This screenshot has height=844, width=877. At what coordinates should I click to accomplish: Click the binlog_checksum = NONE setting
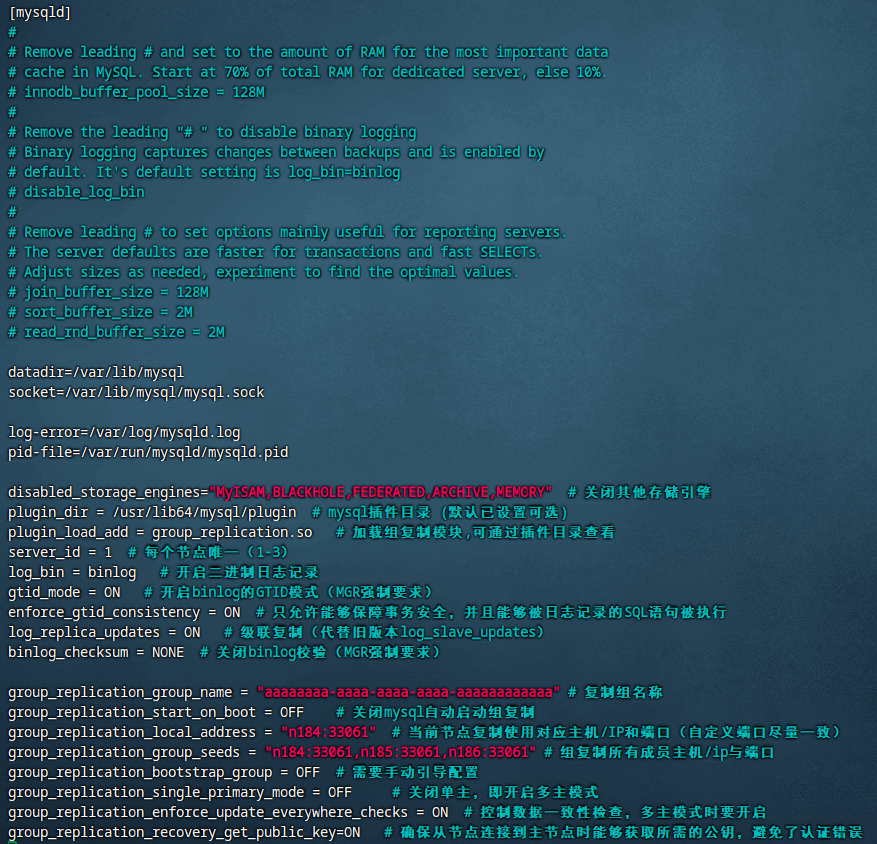[95, 652]
